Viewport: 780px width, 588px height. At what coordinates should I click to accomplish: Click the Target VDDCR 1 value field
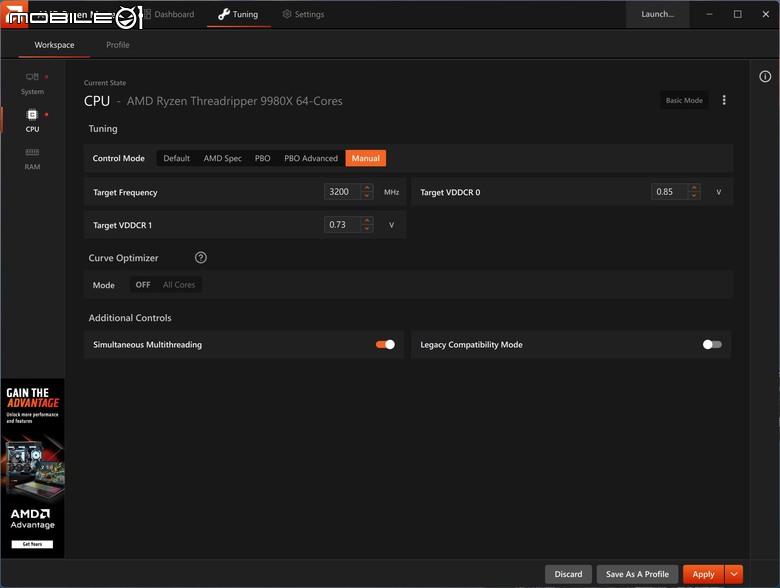[343, 224]
